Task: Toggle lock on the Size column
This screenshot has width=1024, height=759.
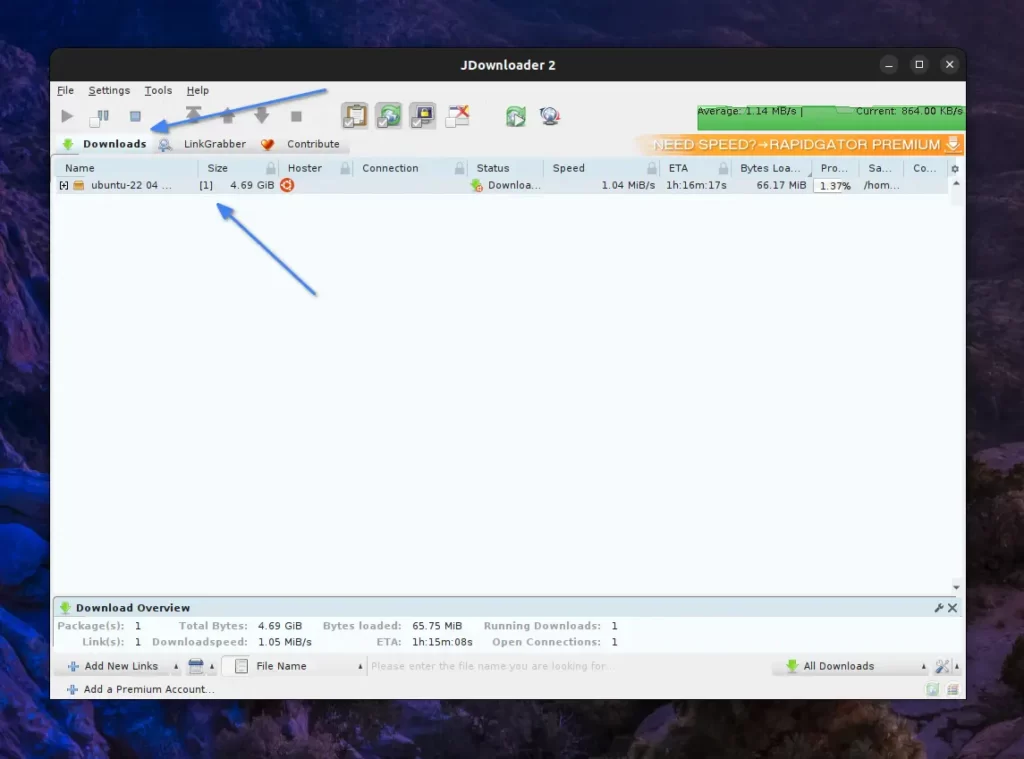Action: tap(270, 169)
